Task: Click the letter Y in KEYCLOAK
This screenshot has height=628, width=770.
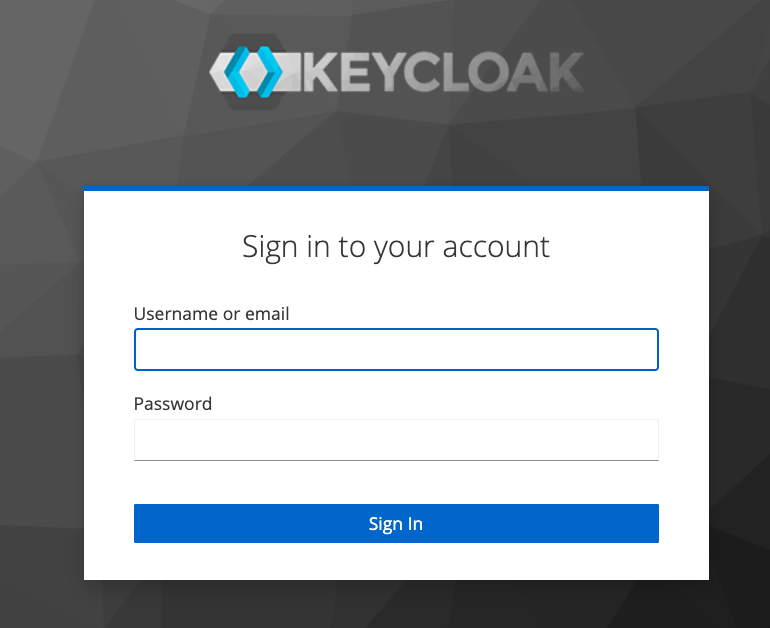Action: [388, 72]
